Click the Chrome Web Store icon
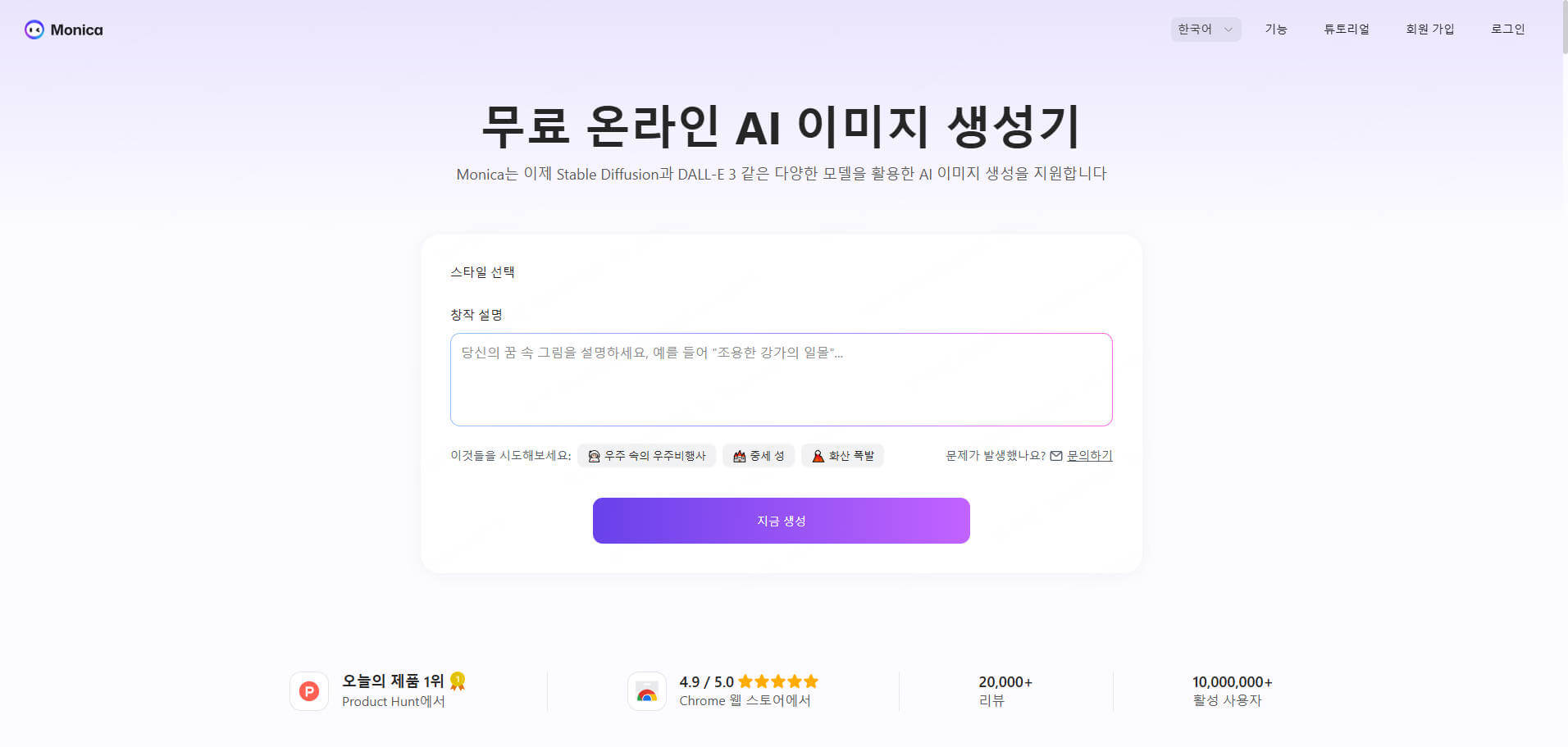 pos(647,691)
